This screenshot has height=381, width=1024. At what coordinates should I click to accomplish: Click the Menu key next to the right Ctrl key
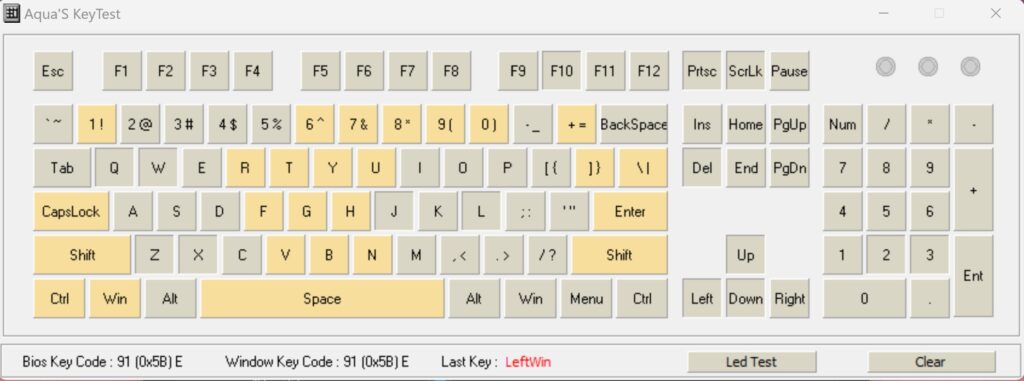coord(586,299)
